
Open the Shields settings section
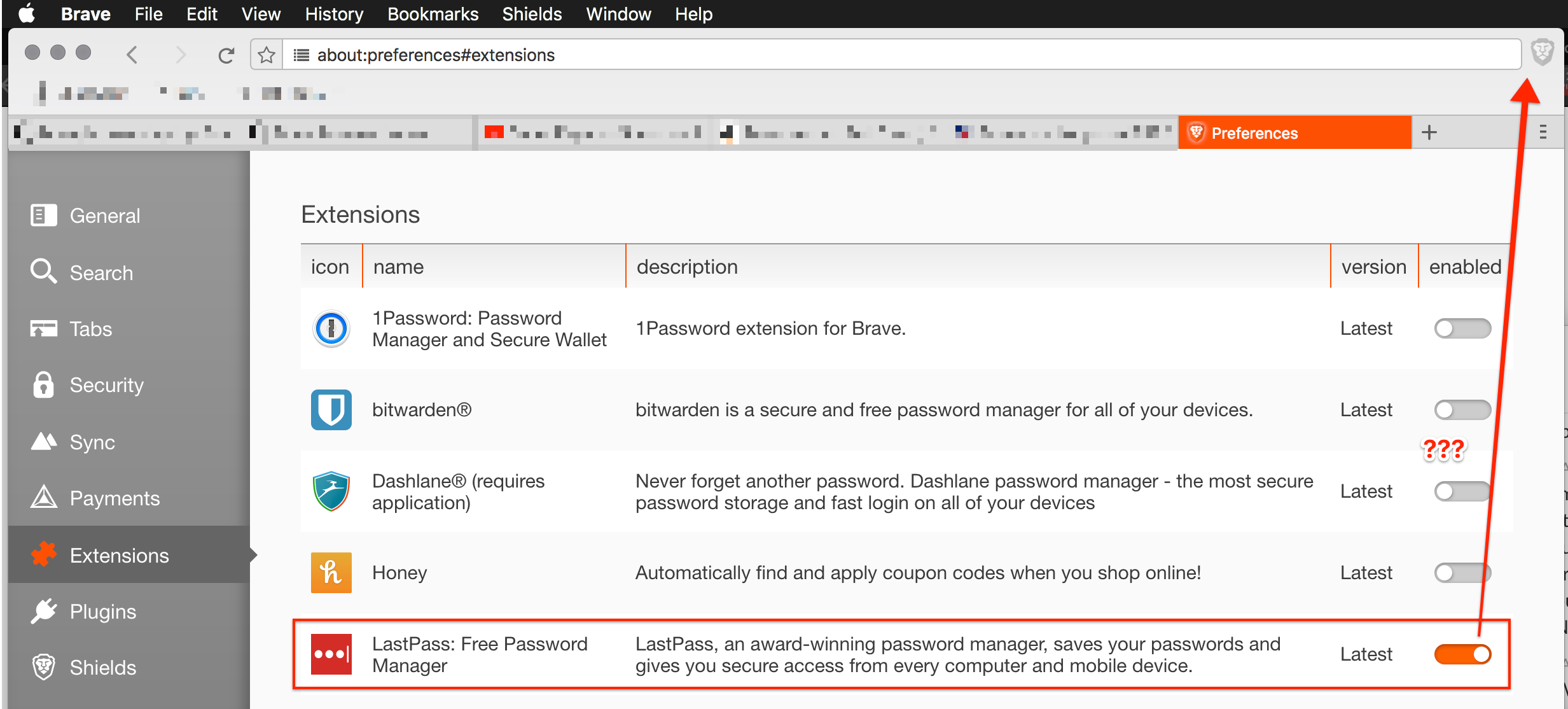click(x=102, y=667)
